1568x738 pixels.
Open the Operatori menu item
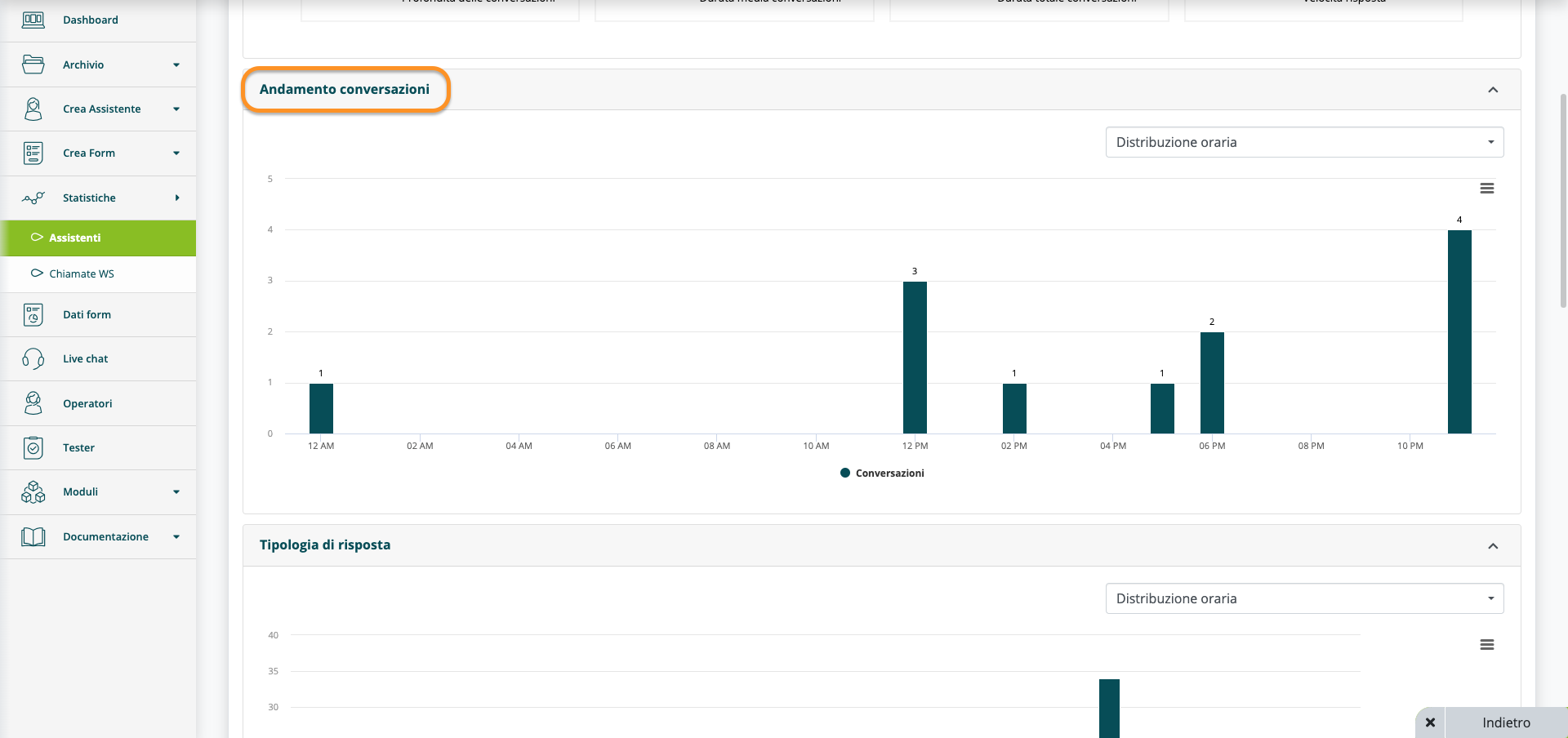click(x=98, y=403)
